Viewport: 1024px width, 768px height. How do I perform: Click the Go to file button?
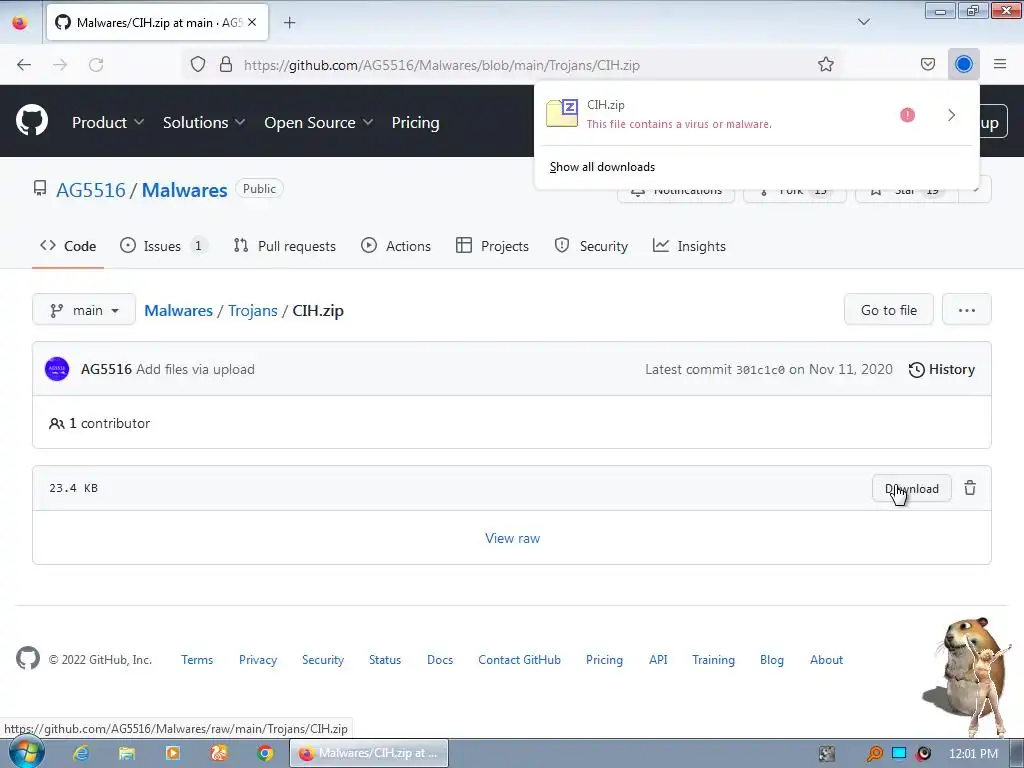pos(888,310)
